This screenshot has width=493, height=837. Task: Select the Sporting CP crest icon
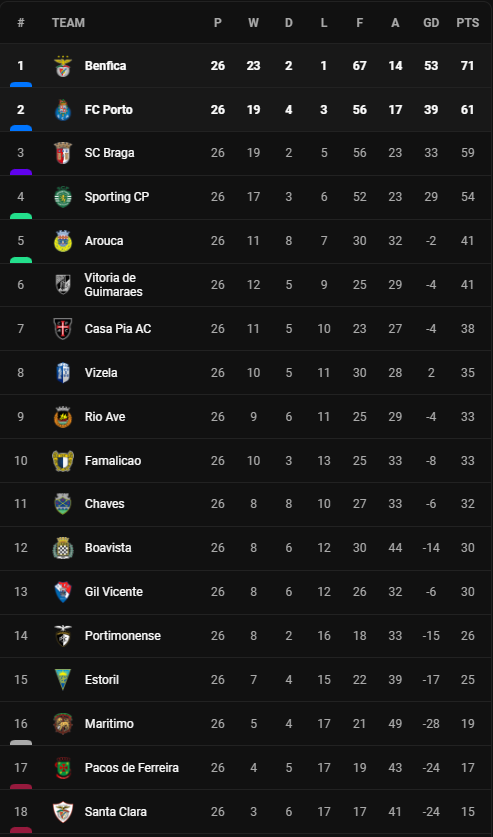[63, 197]
